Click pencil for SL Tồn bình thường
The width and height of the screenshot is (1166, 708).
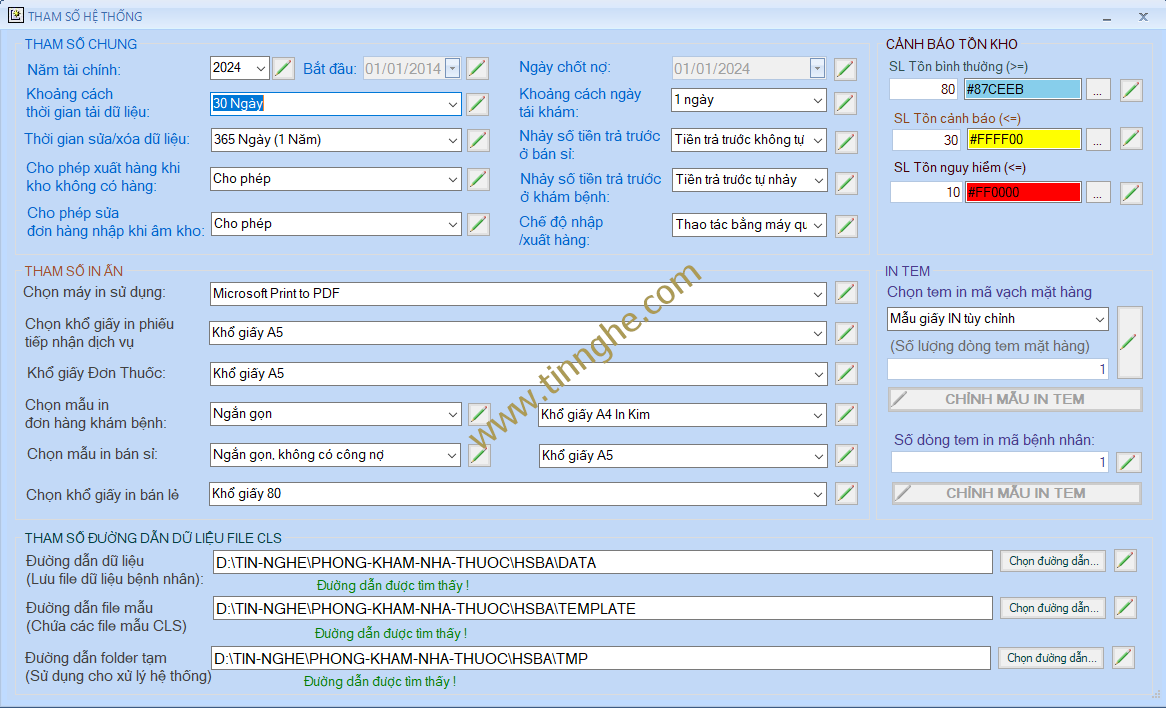tap(1131, 90)
